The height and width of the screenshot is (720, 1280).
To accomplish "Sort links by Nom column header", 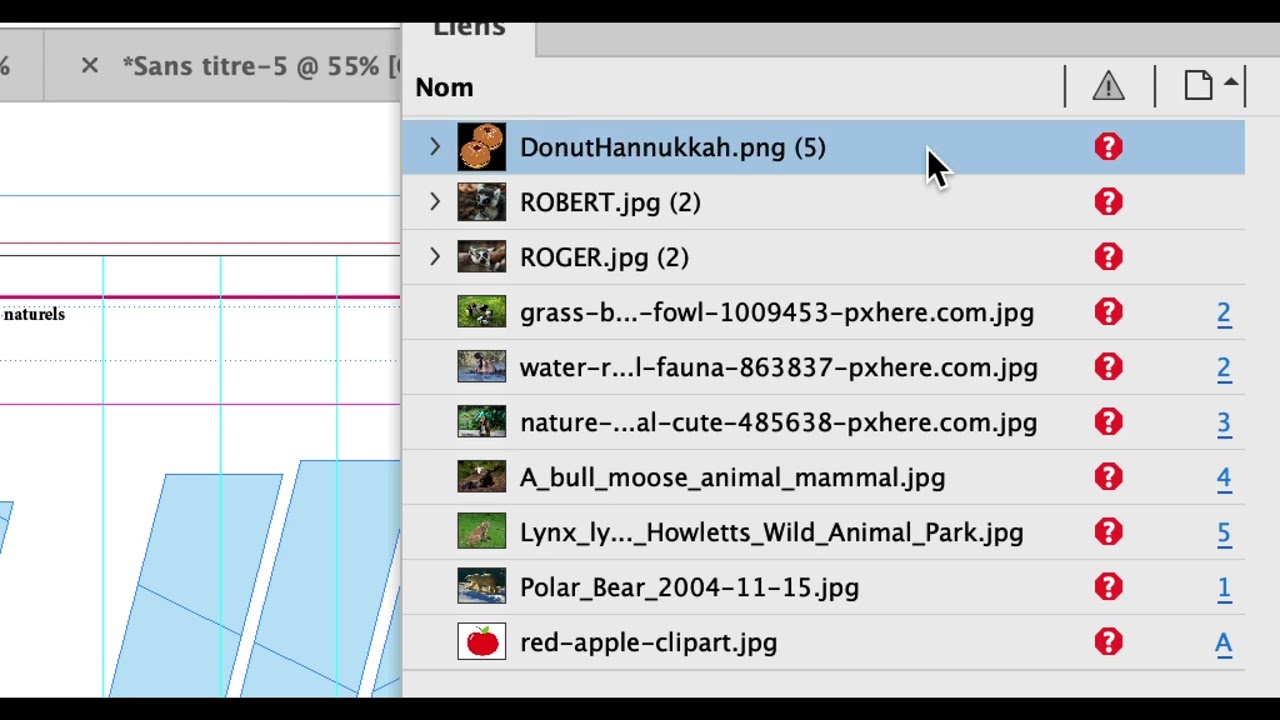I will point(444,88).
